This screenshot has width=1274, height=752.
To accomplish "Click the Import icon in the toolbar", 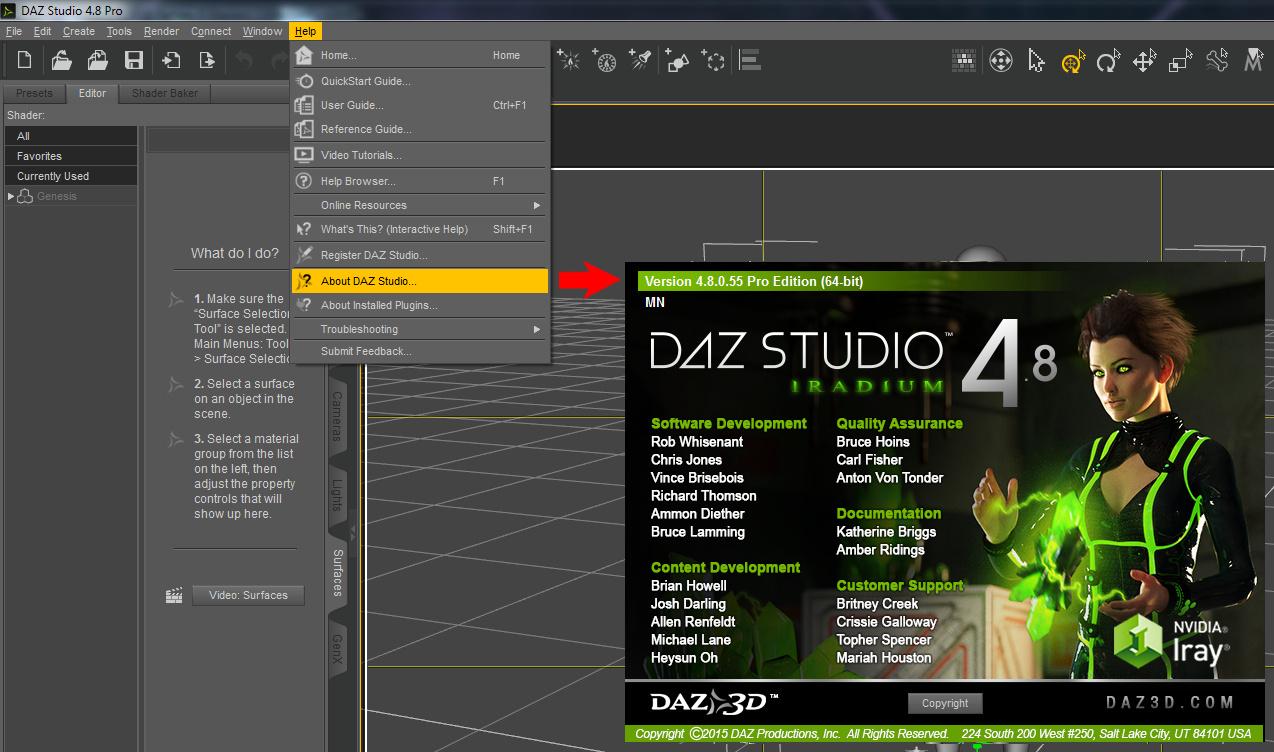I will (170, 60).
